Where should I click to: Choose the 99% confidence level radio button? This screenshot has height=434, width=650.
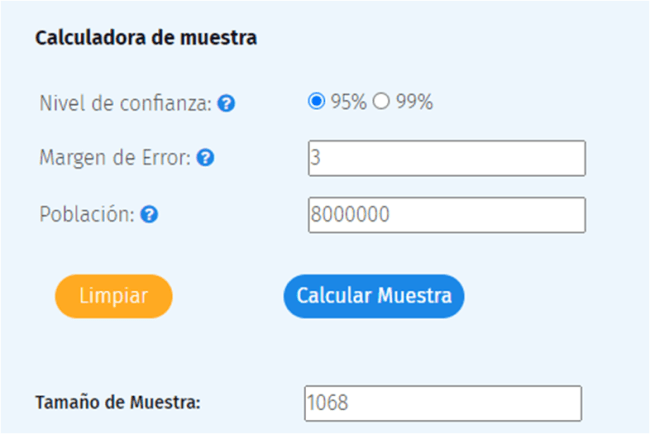coord(380,101)
